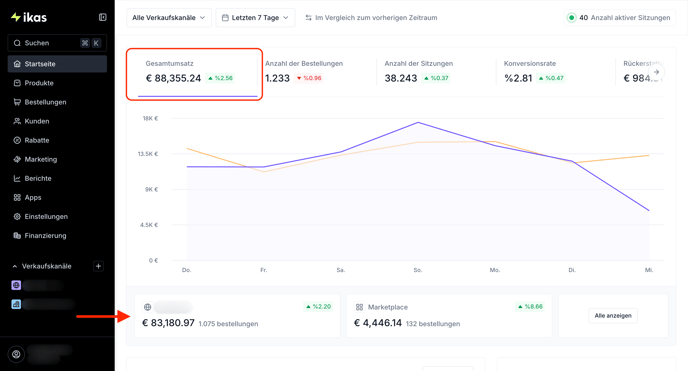
Task: Click the Kunden person icon
Action: (x=17, y=121)
